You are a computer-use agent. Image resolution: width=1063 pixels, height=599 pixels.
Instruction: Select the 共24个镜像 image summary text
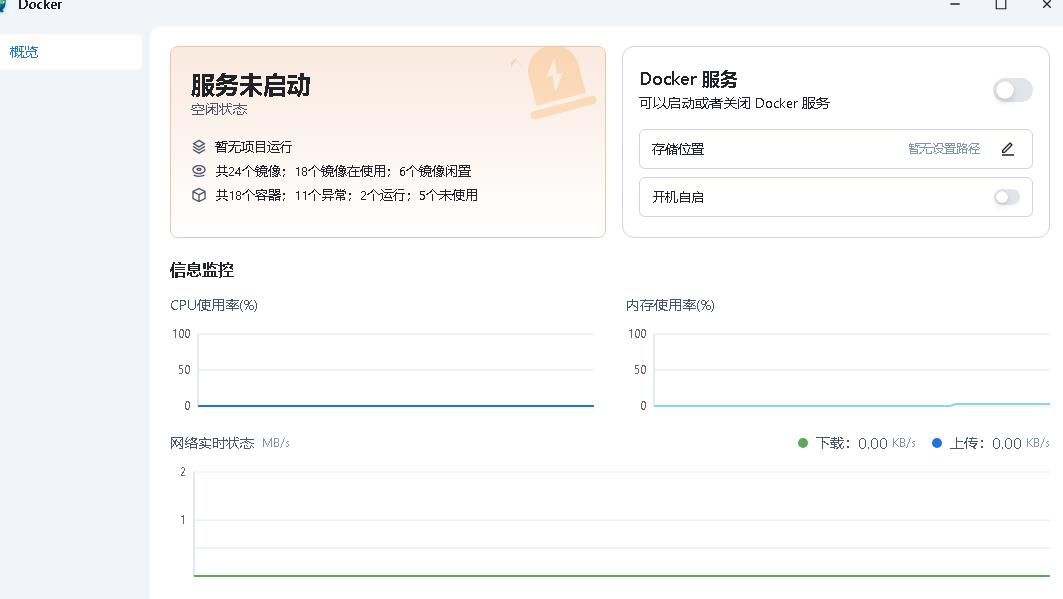(343, 171)
